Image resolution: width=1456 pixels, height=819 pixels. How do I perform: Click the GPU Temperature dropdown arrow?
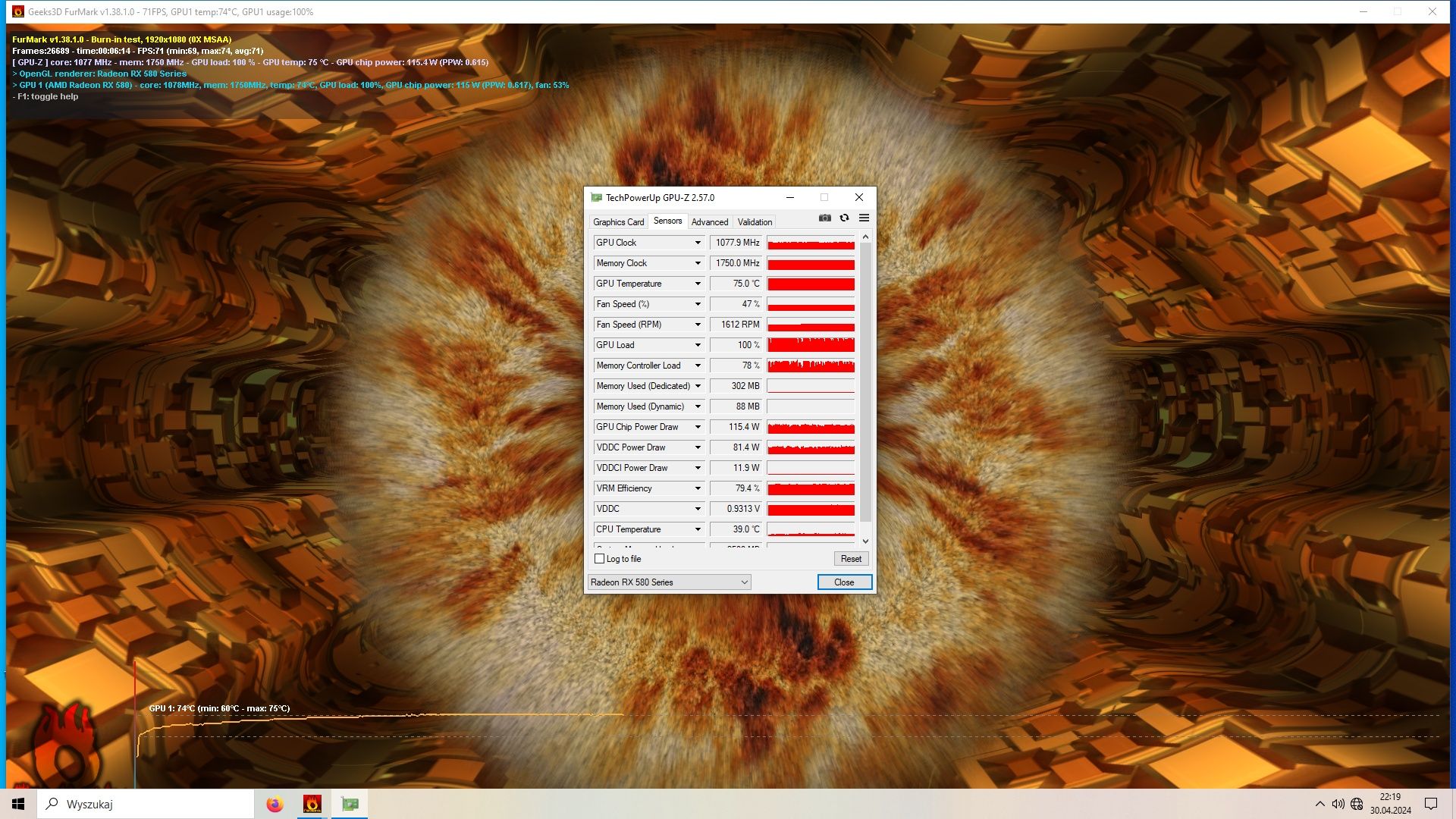tap(697, 284)
